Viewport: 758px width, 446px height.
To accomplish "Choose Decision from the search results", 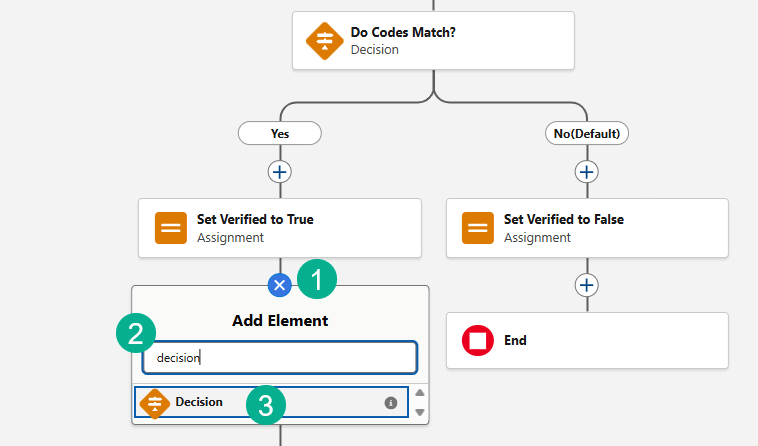I will tap(200, 402).
